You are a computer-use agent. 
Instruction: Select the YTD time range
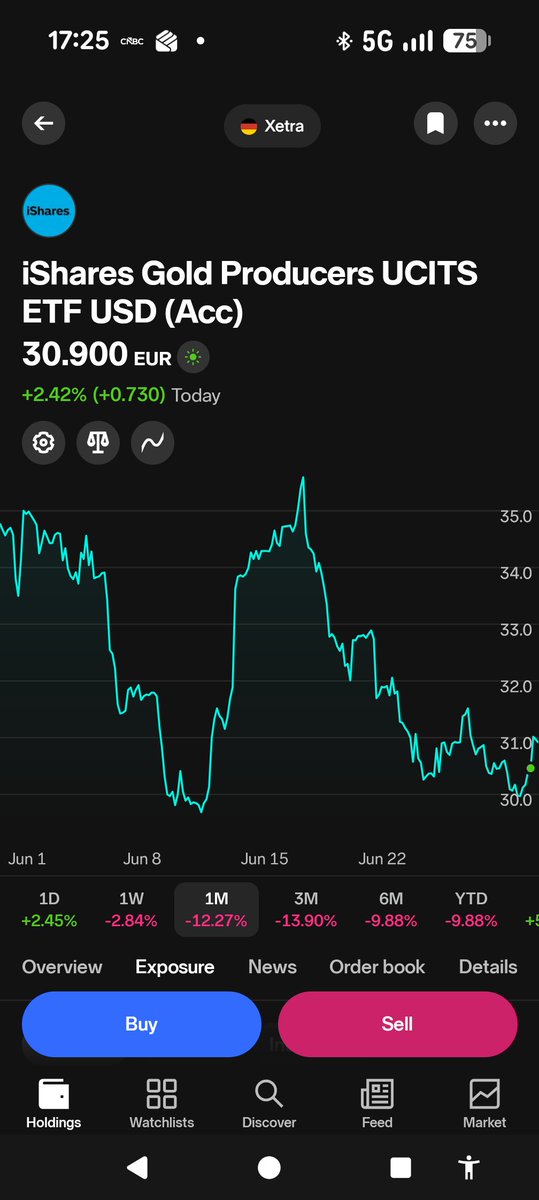coord(471,910)
